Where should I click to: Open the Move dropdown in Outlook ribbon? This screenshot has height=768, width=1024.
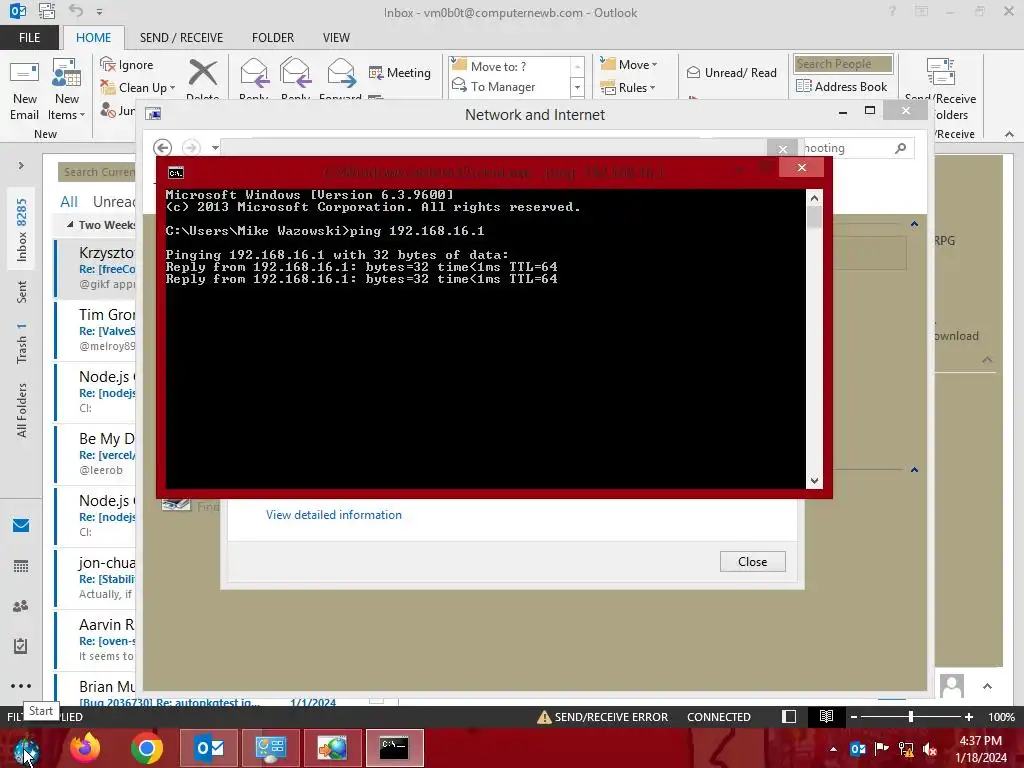click(x=628, y=65)
